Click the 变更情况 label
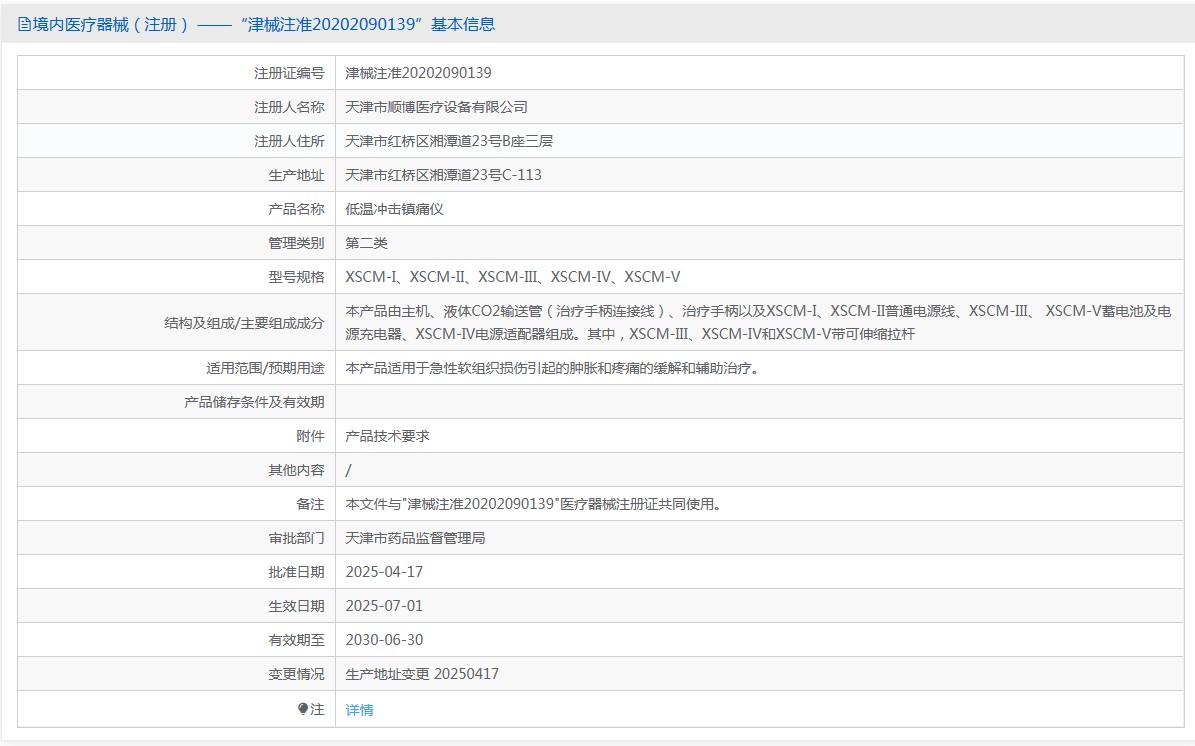 click(x=296, y=674)
